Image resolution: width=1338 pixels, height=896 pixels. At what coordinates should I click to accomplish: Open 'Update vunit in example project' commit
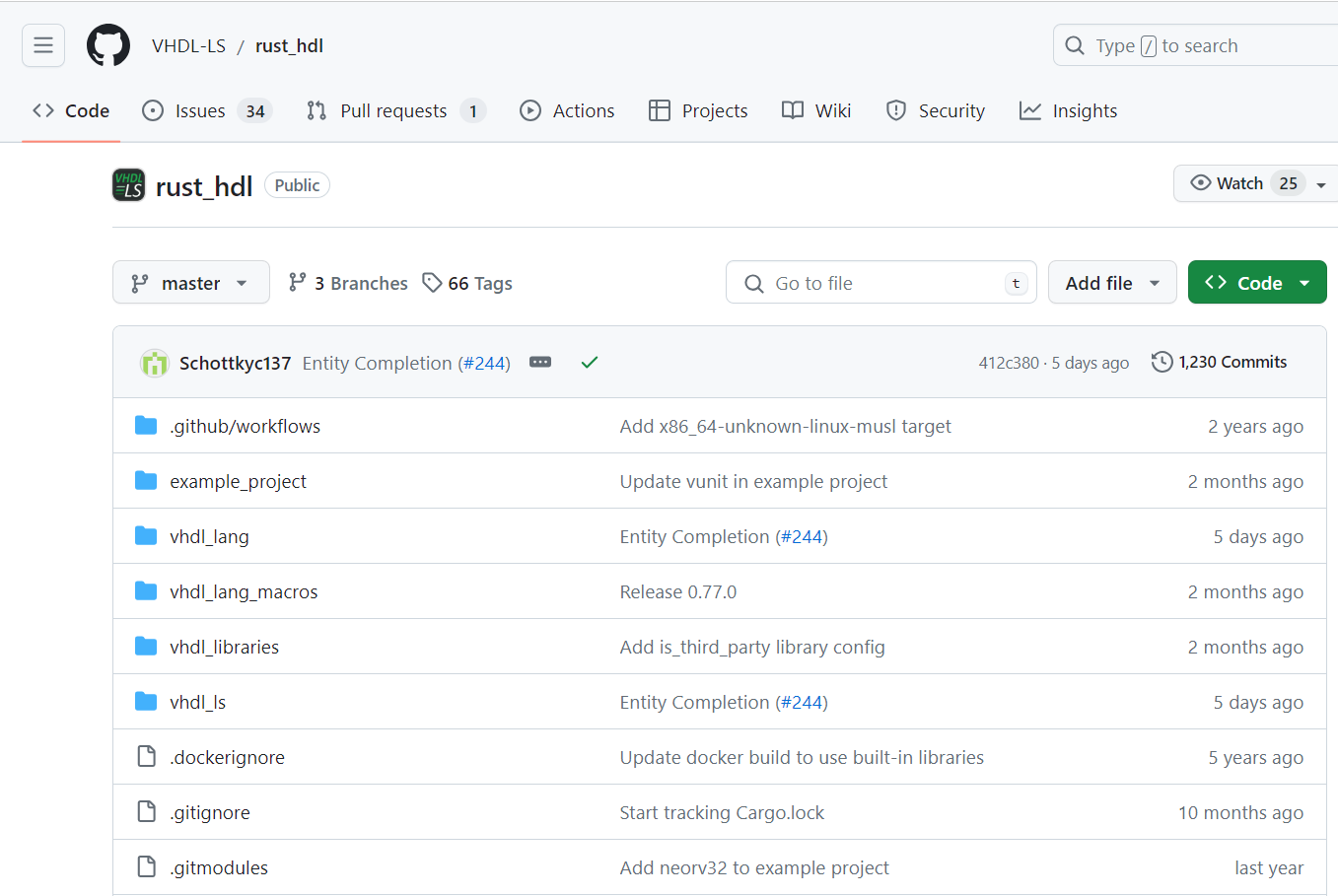tap(753, 481)
